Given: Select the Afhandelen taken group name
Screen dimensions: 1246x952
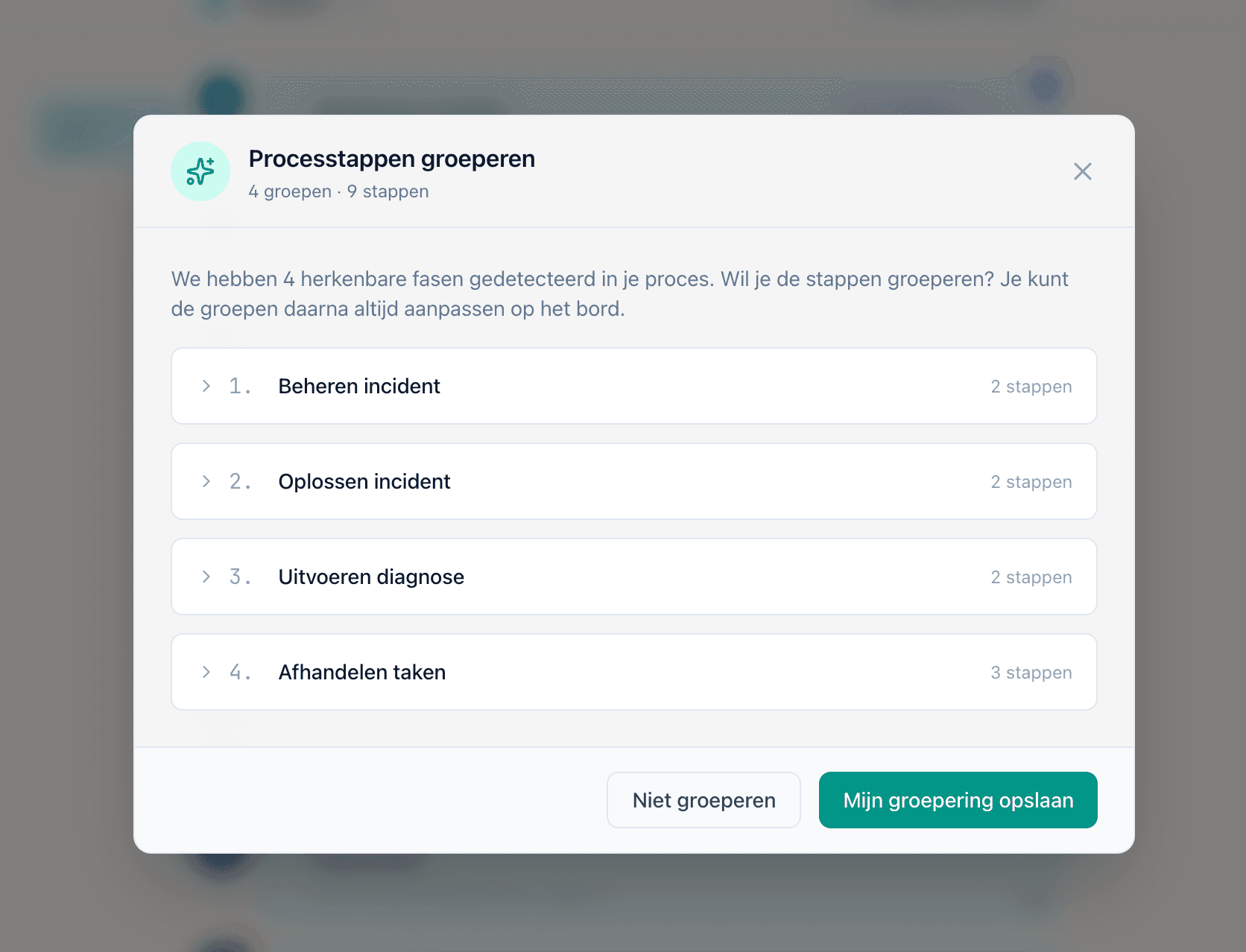Looking at the screenshot, I should [x=361, y=672].
